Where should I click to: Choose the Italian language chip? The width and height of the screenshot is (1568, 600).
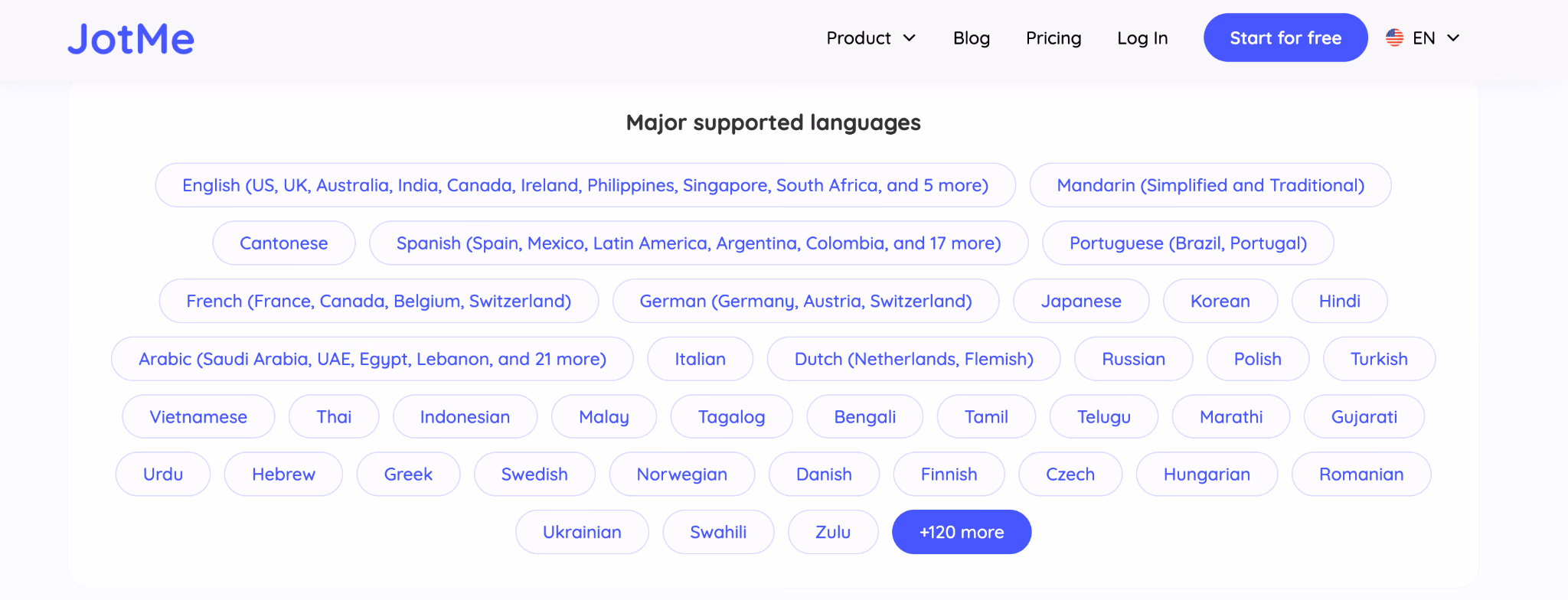(x=701, y=359)
